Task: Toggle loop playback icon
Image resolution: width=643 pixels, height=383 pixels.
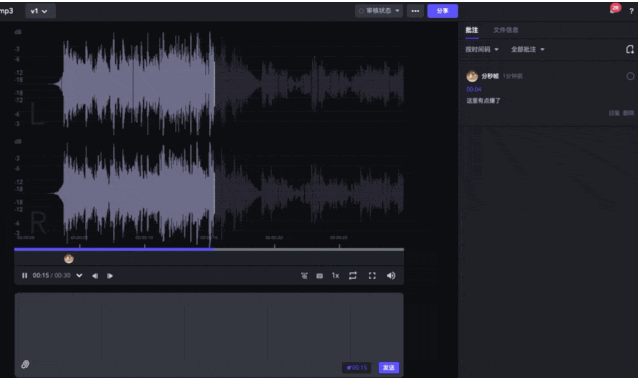Action: click(353, 276)
